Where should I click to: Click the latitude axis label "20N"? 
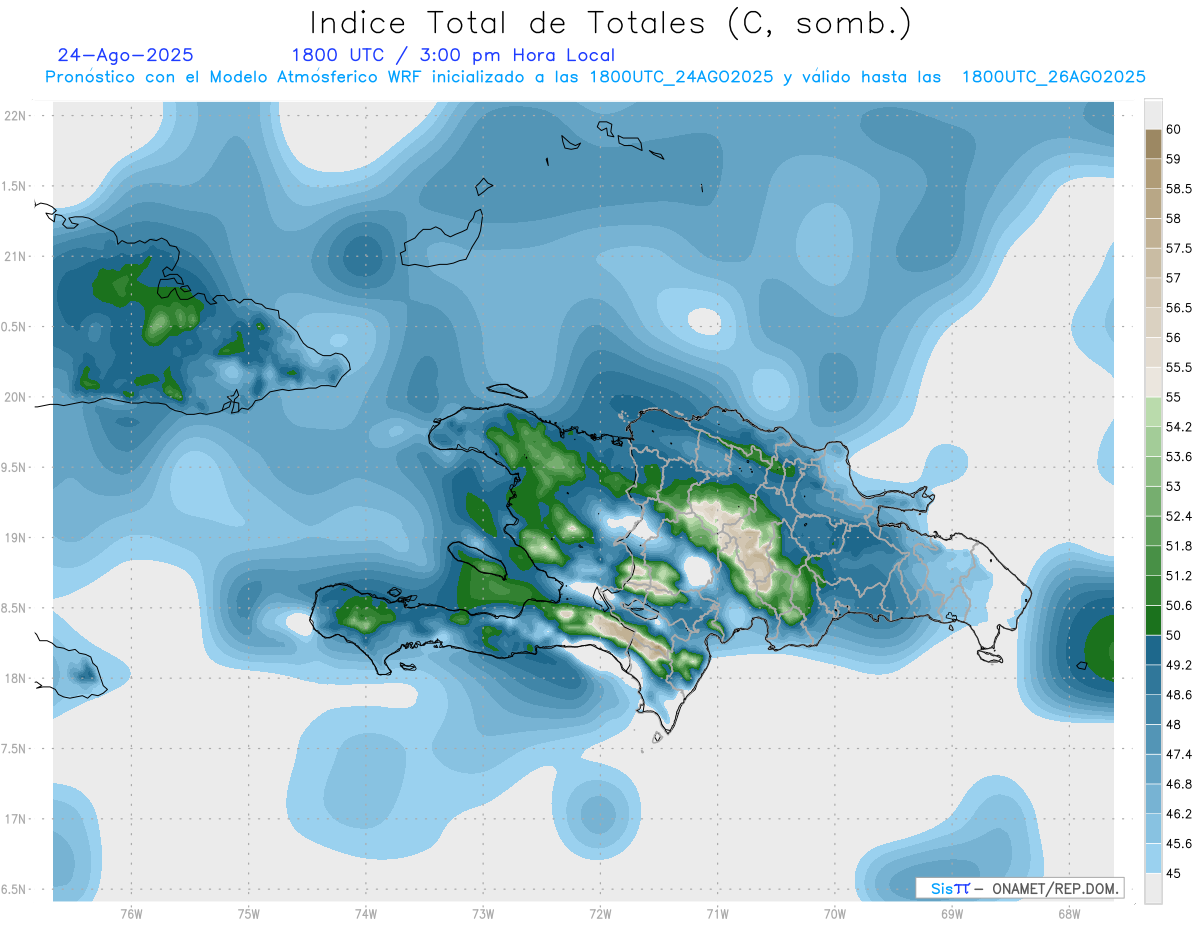[x=15, y=397]
